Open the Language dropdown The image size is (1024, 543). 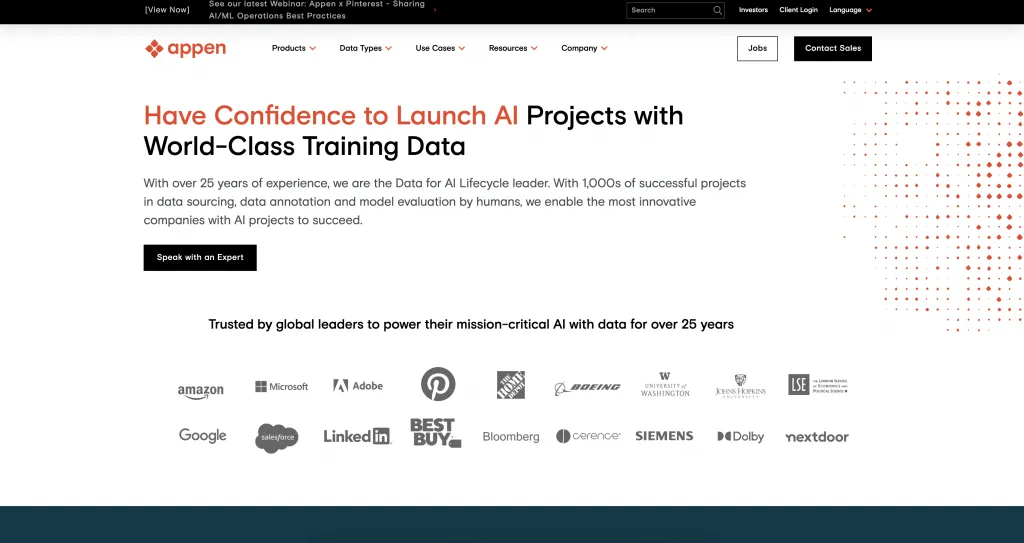pos(850,10)
